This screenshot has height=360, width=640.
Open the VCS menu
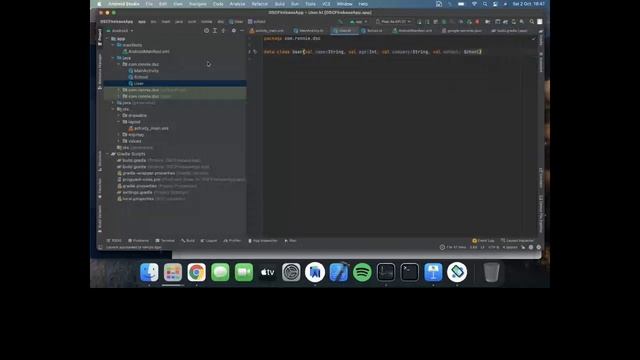point(326,4)
